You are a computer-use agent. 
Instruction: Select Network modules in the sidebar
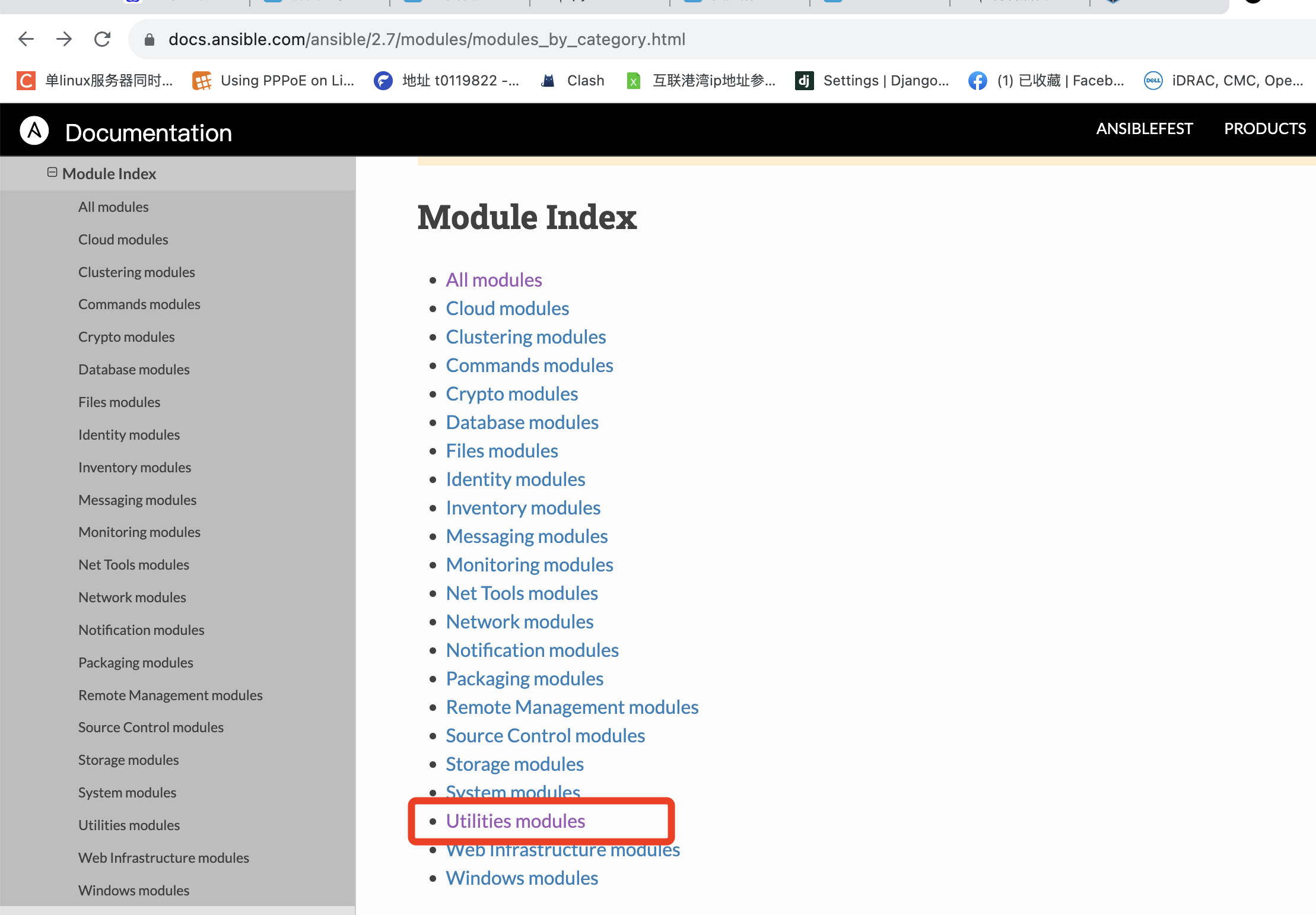pos(132,598)
